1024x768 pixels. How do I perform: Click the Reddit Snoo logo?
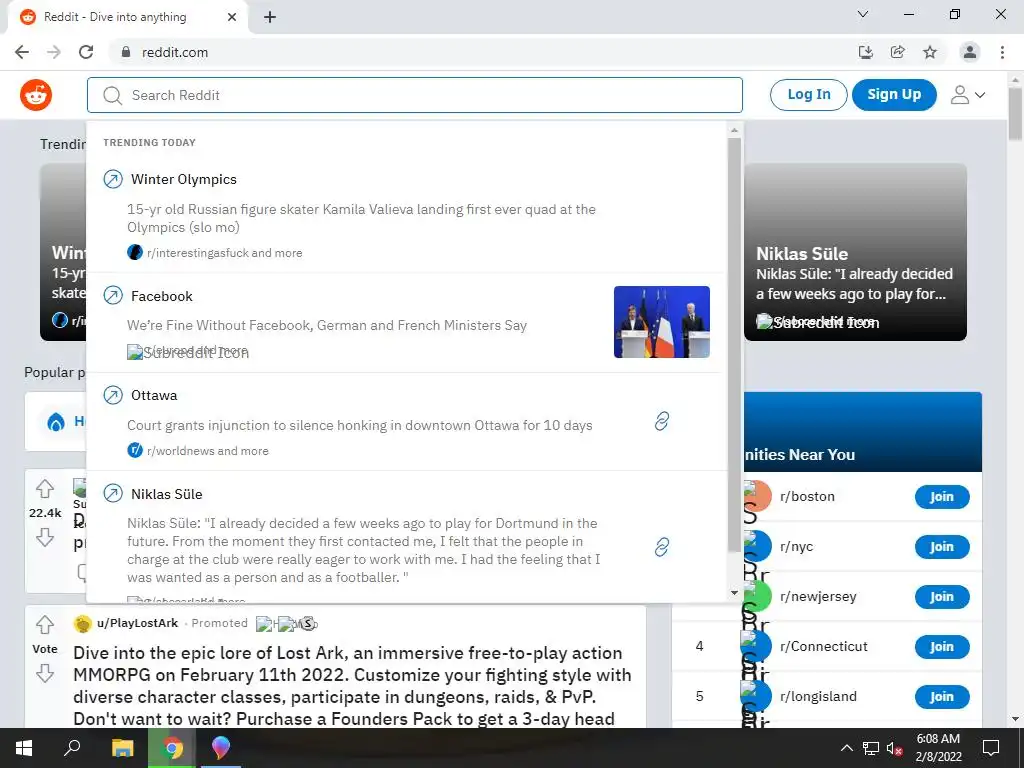coord(36,95)
